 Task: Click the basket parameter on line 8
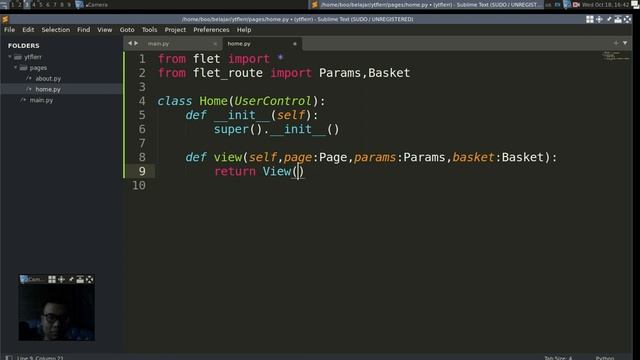[x=473, y=158]
